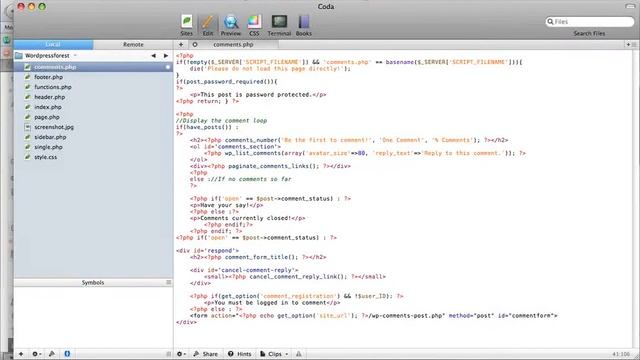Click the toolbar pill button in title bar
Screen dimensions: 640x360
click(630, 6)
